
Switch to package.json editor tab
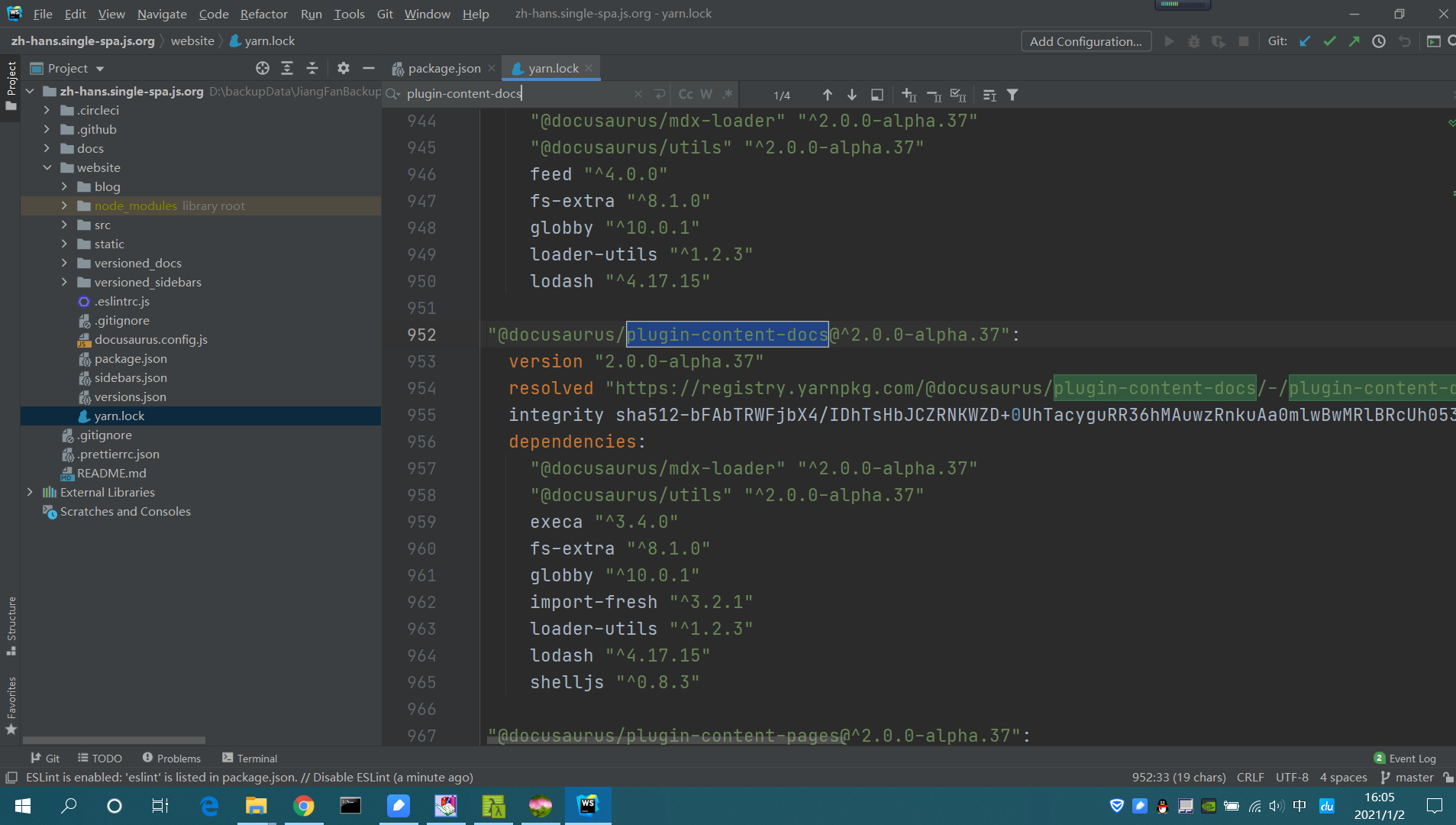click(x=444, y=68)
